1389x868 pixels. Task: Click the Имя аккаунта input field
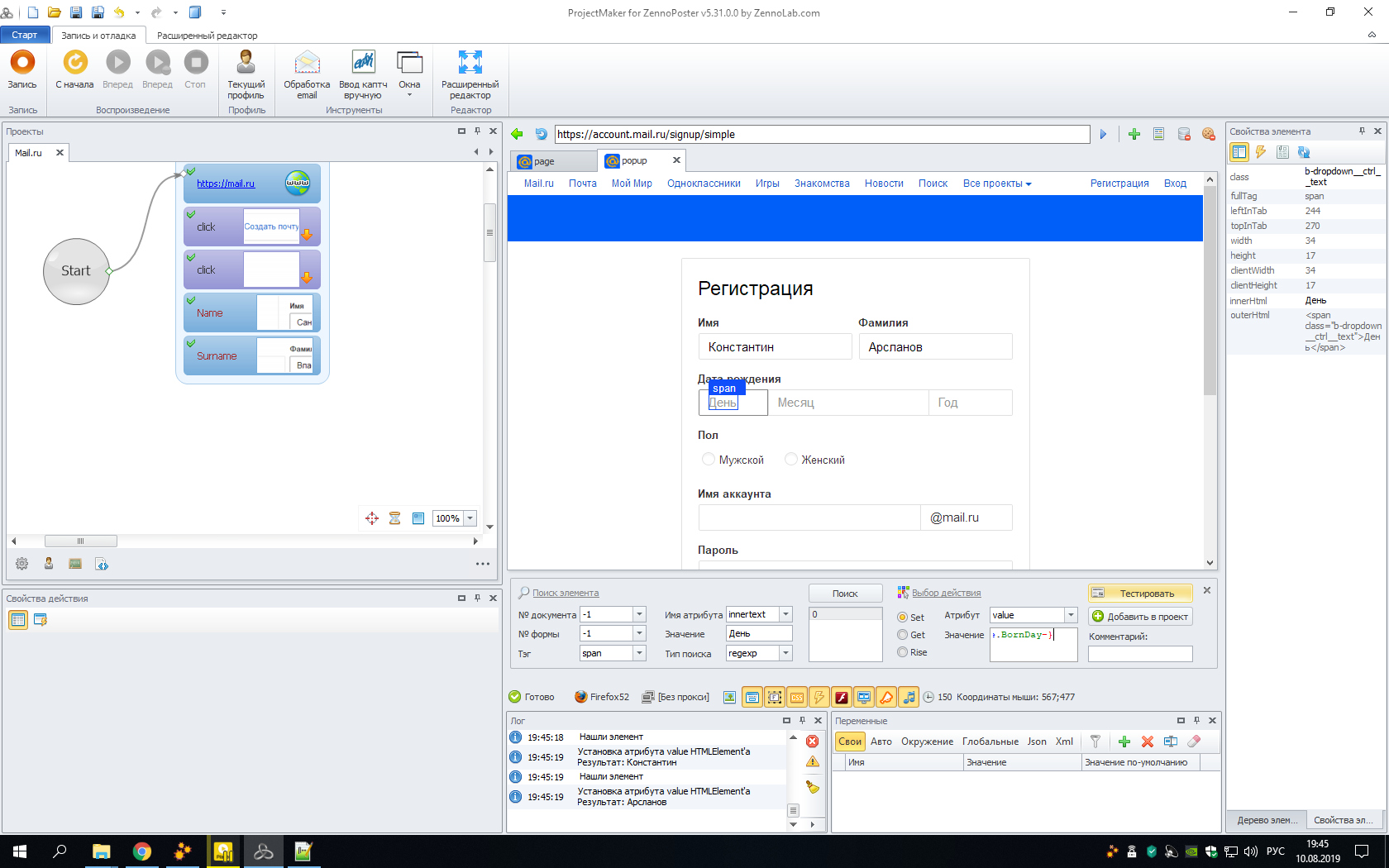809,517
